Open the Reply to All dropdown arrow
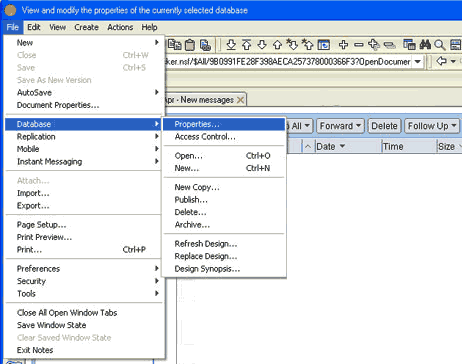The width and height of the screenshot is (462, 364). (x=307, y=126)
